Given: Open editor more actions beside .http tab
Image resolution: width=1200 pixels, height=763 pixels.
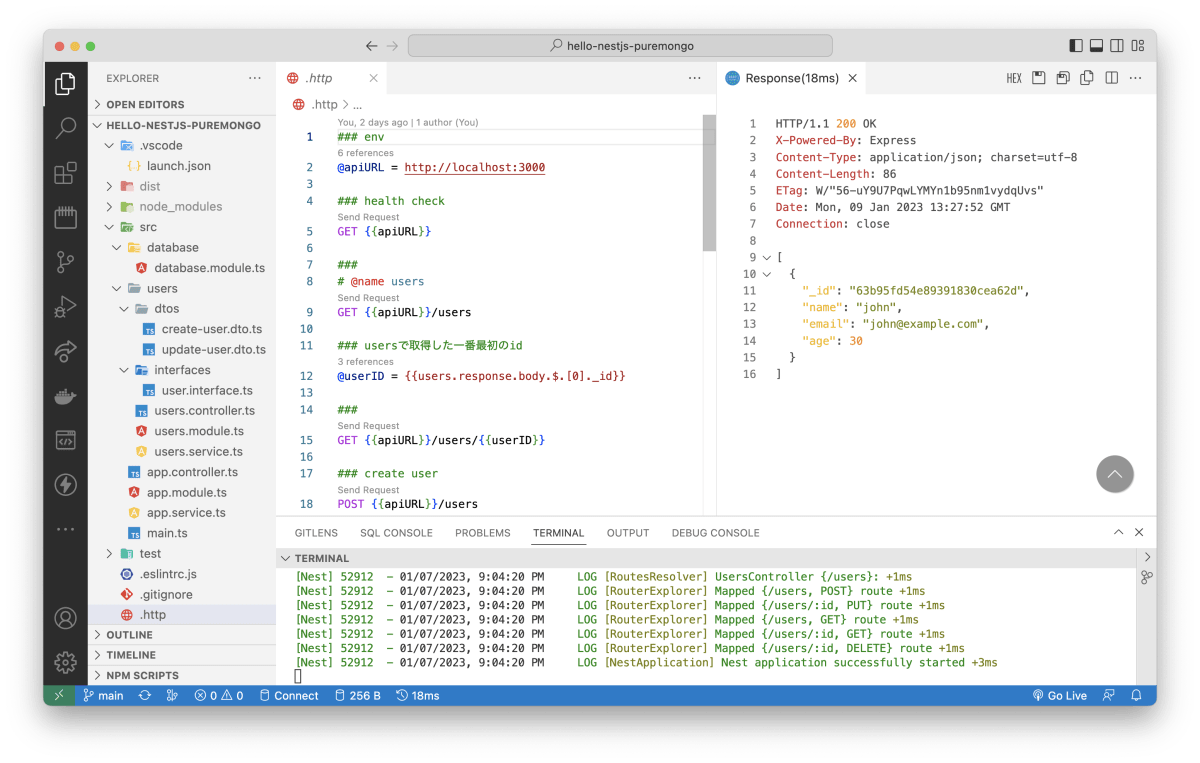Looking at the screenshot, I should [695, 78].
